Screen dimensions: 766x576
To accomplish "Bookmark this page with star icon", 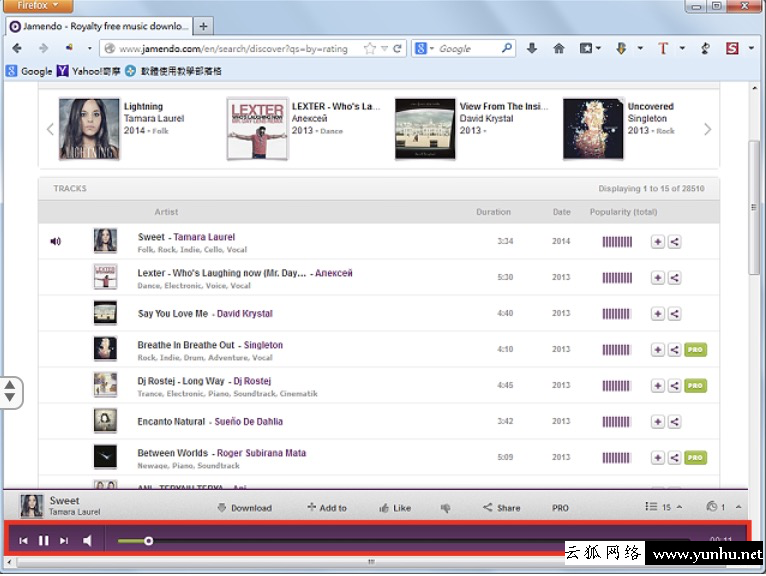I will click(370, 48).
